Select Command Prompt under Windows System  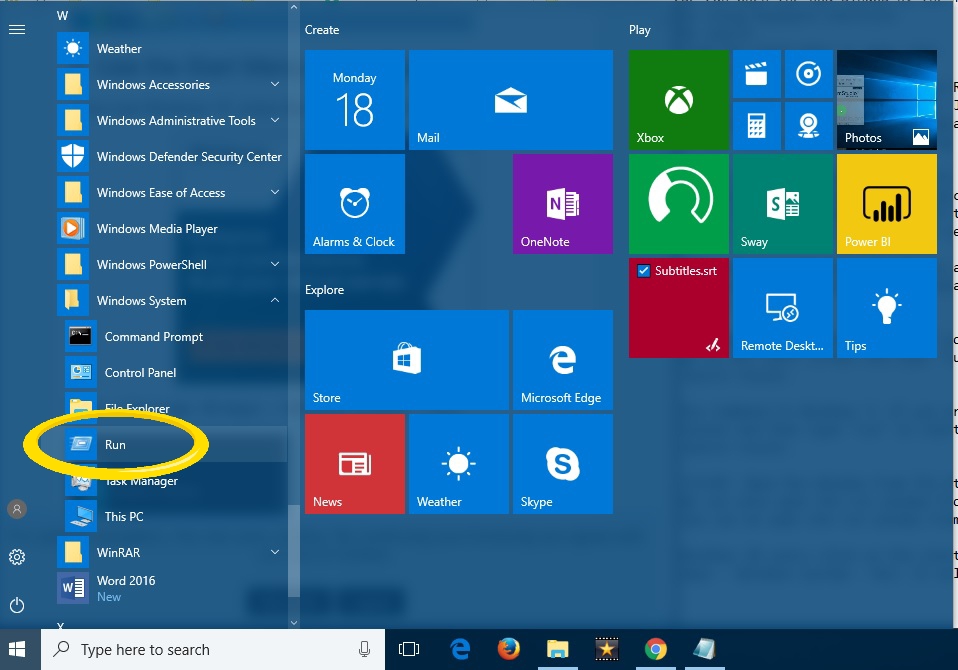tap(154, 337)
